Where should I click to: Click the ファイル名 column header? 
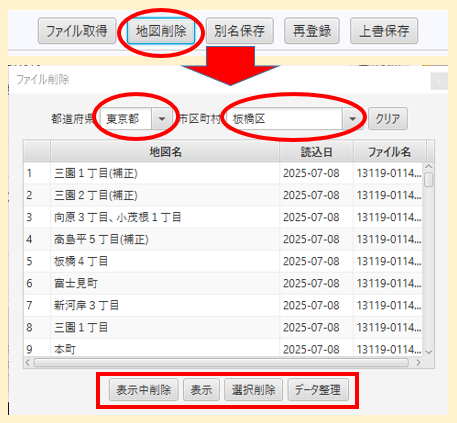pyautogui.click(x=389, y=152)
